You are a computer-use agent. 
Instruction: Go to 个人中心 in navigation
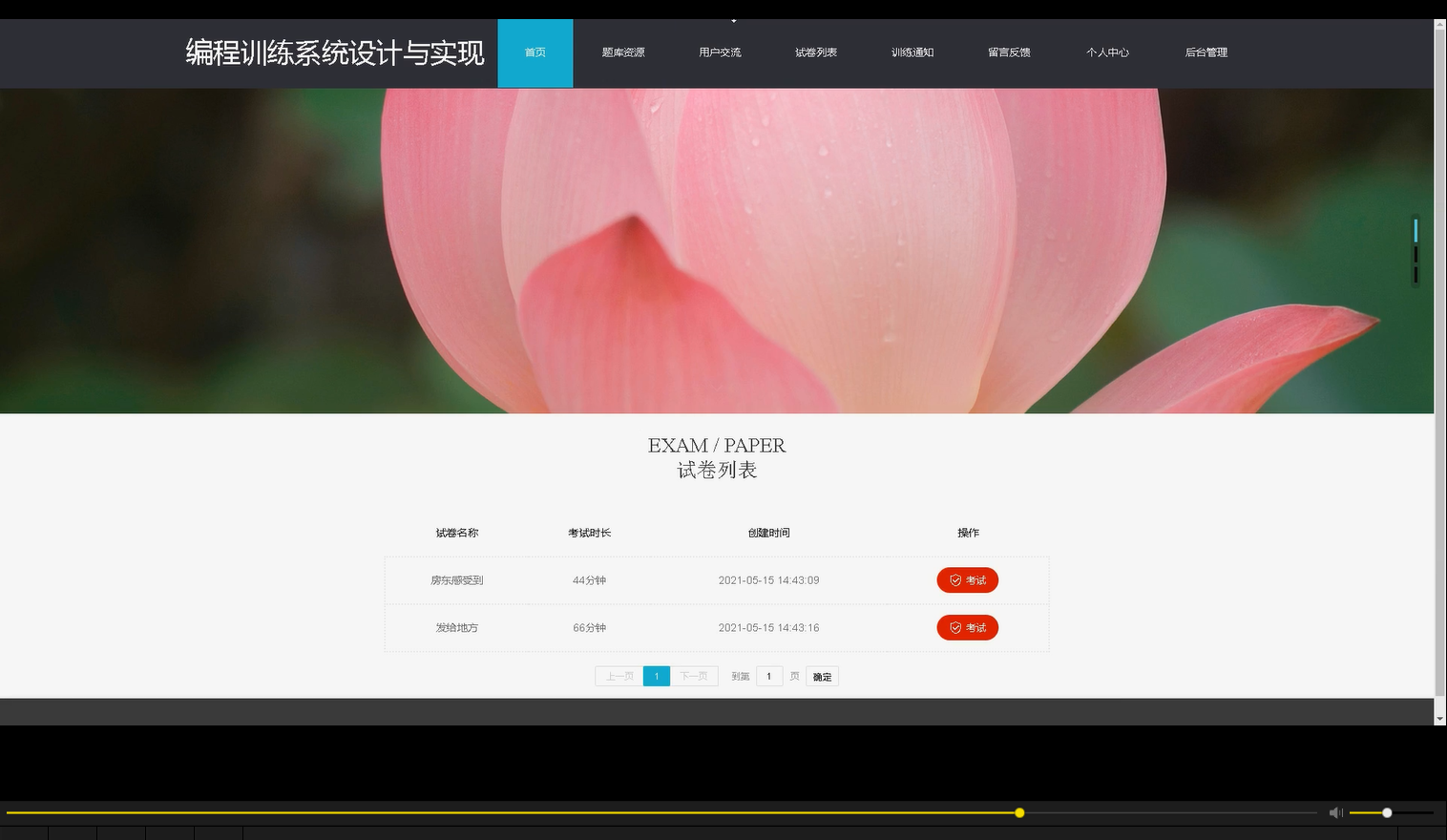click(x=1107, y=52)
